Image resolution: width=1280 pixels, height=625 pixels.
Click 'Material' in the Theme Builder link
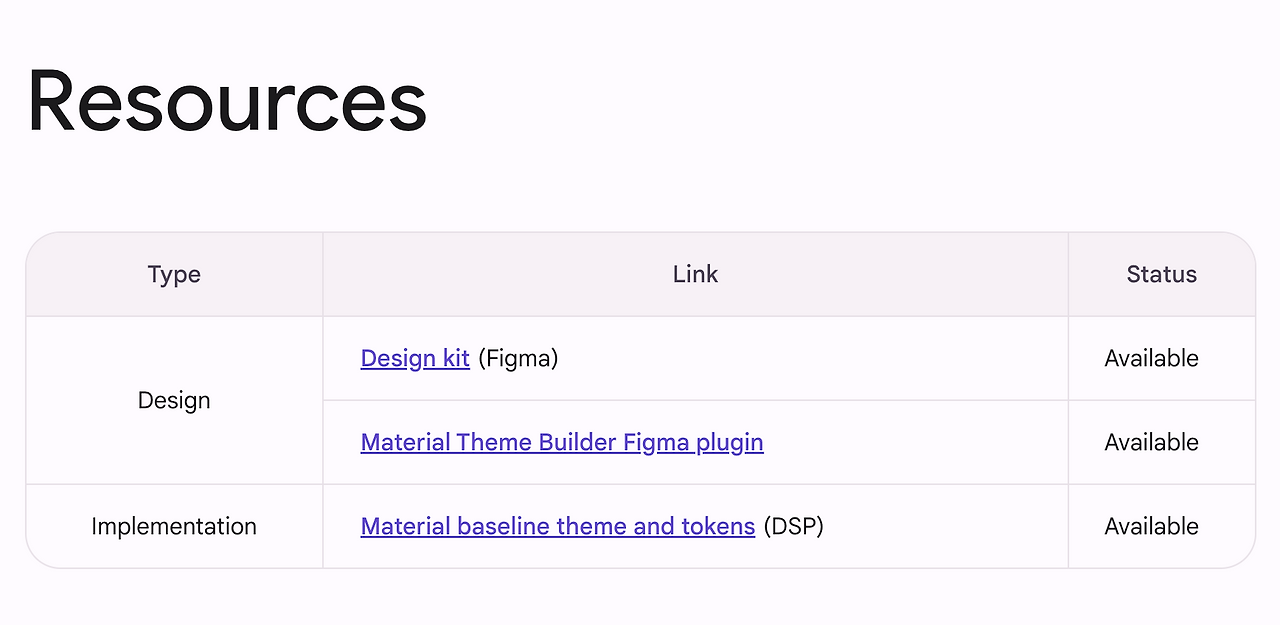coord(405,442)
